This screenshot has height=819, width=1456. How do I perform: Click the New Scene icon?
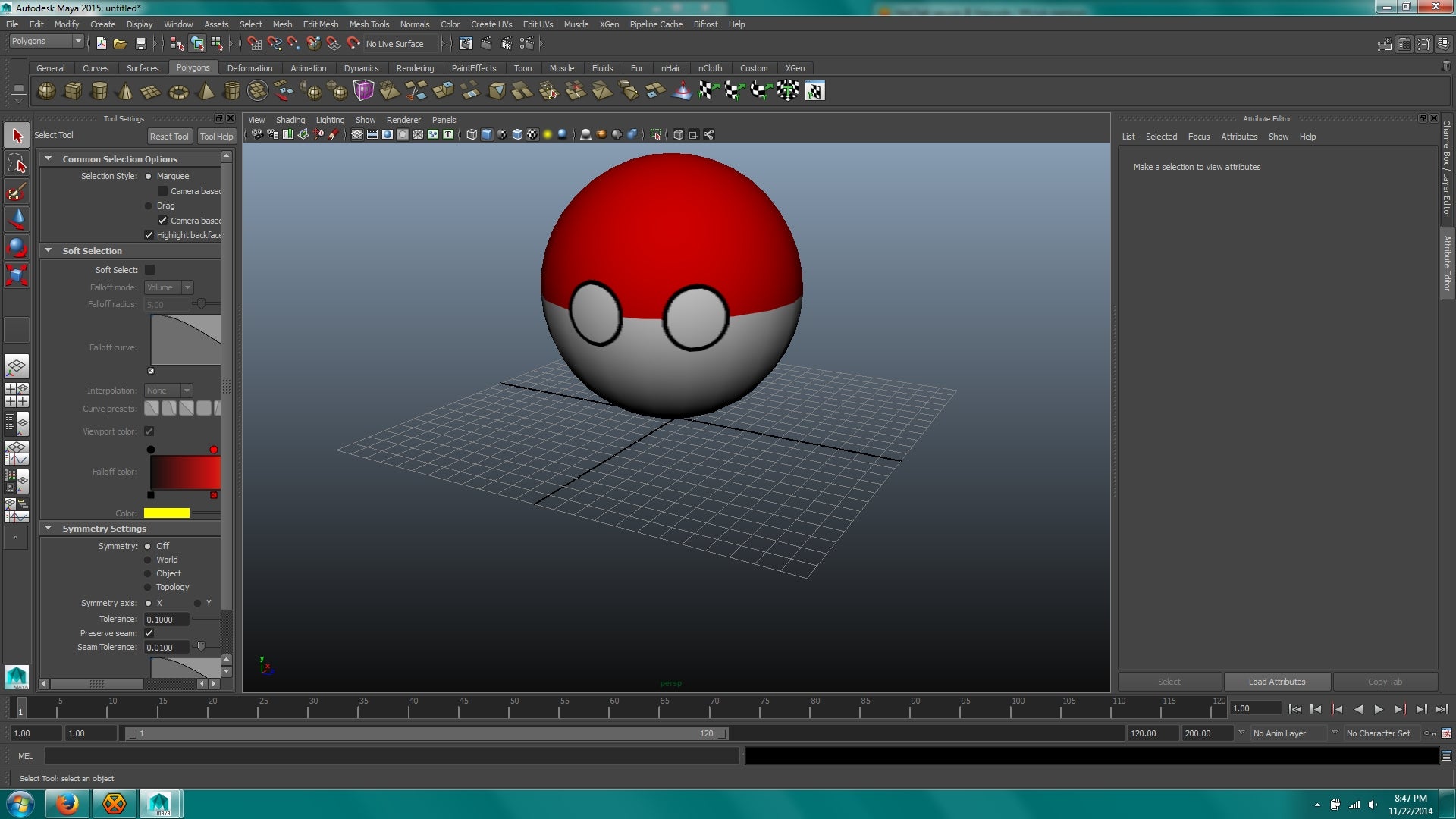coord(101,44)
